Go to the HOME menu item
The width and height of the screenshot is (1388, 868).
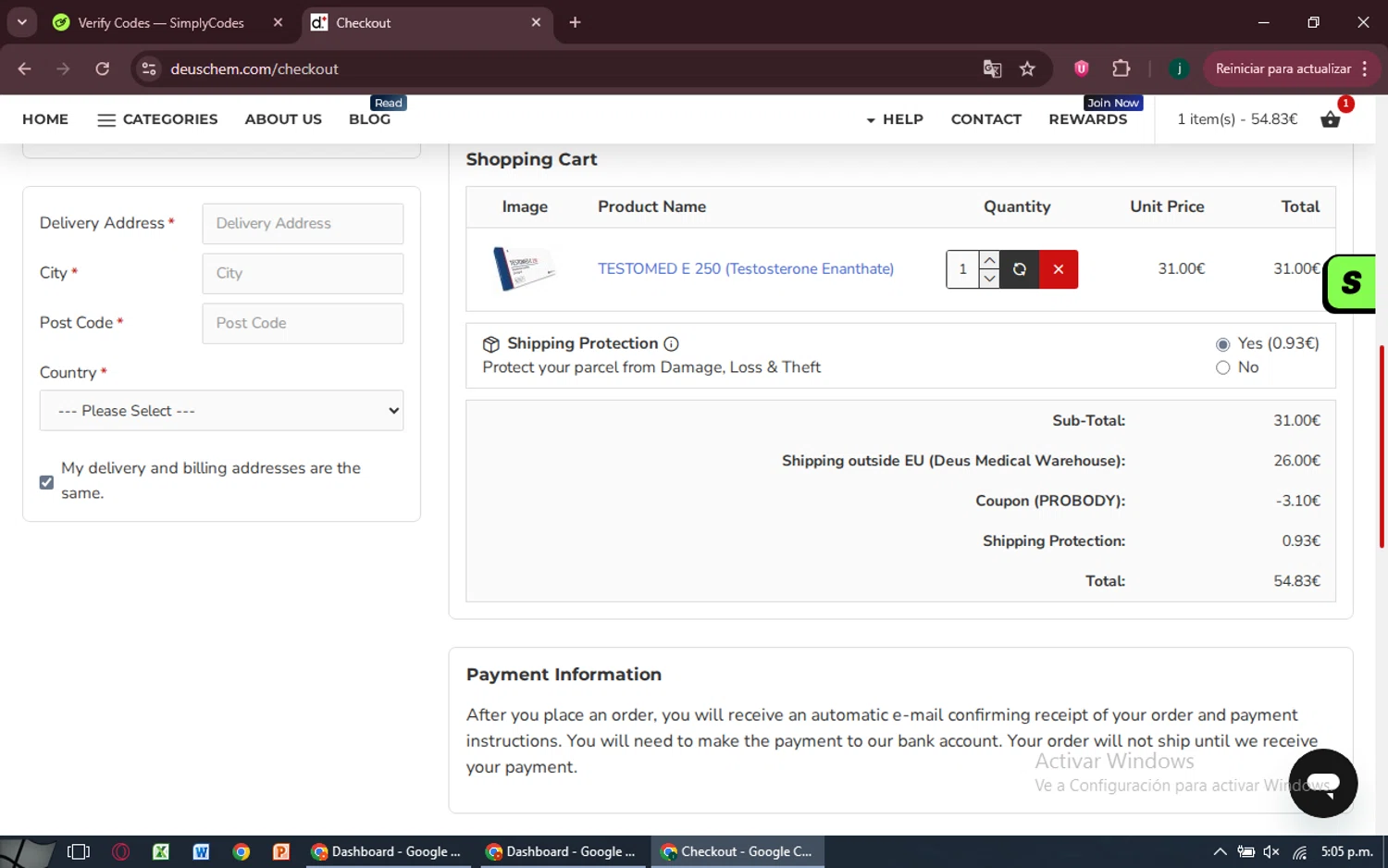45,119
